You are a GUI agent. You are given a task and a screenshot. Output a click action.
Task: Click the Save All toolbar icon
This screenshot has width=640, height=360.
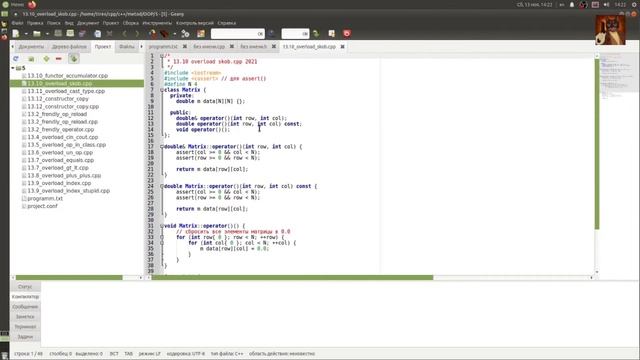coord(70,34)
